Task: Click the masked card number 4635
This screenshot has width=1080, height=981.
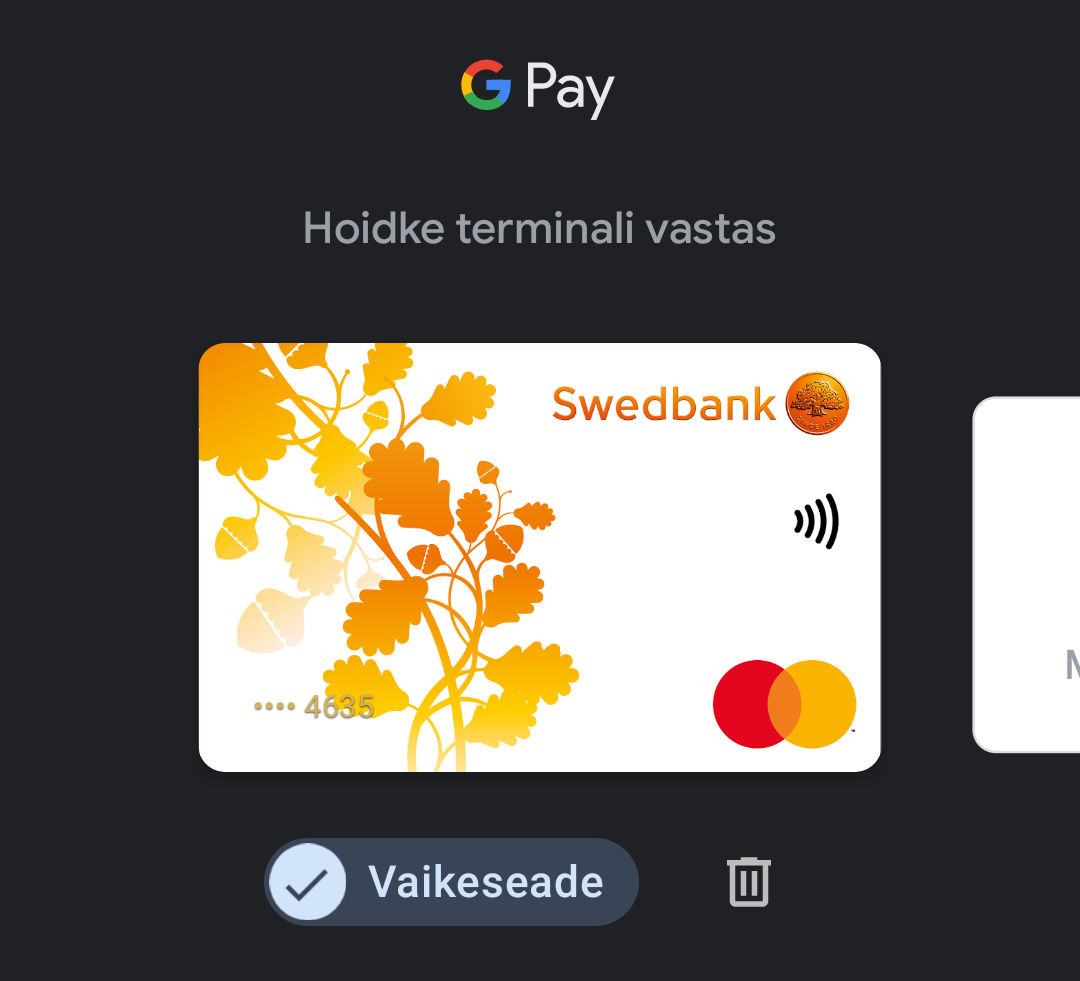Action: [314, 707]
